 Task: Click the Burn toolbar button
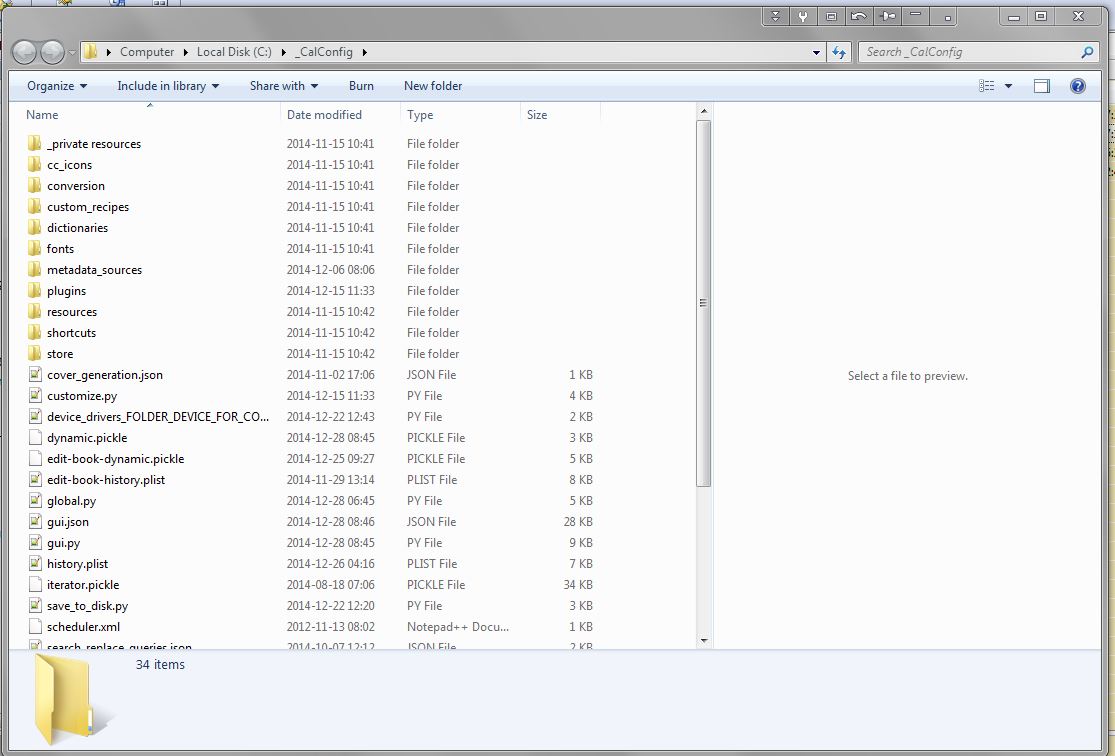click(x=361, y=86)
